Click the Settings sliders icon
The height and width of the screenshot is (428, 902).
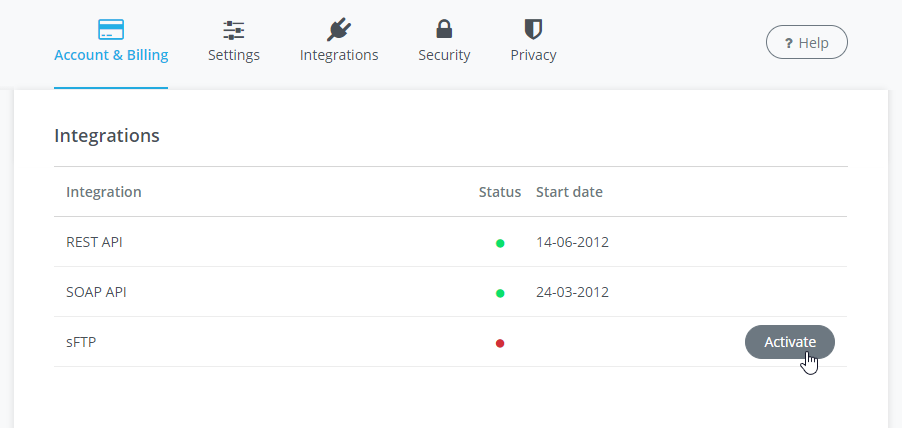(x=234, y=30)
